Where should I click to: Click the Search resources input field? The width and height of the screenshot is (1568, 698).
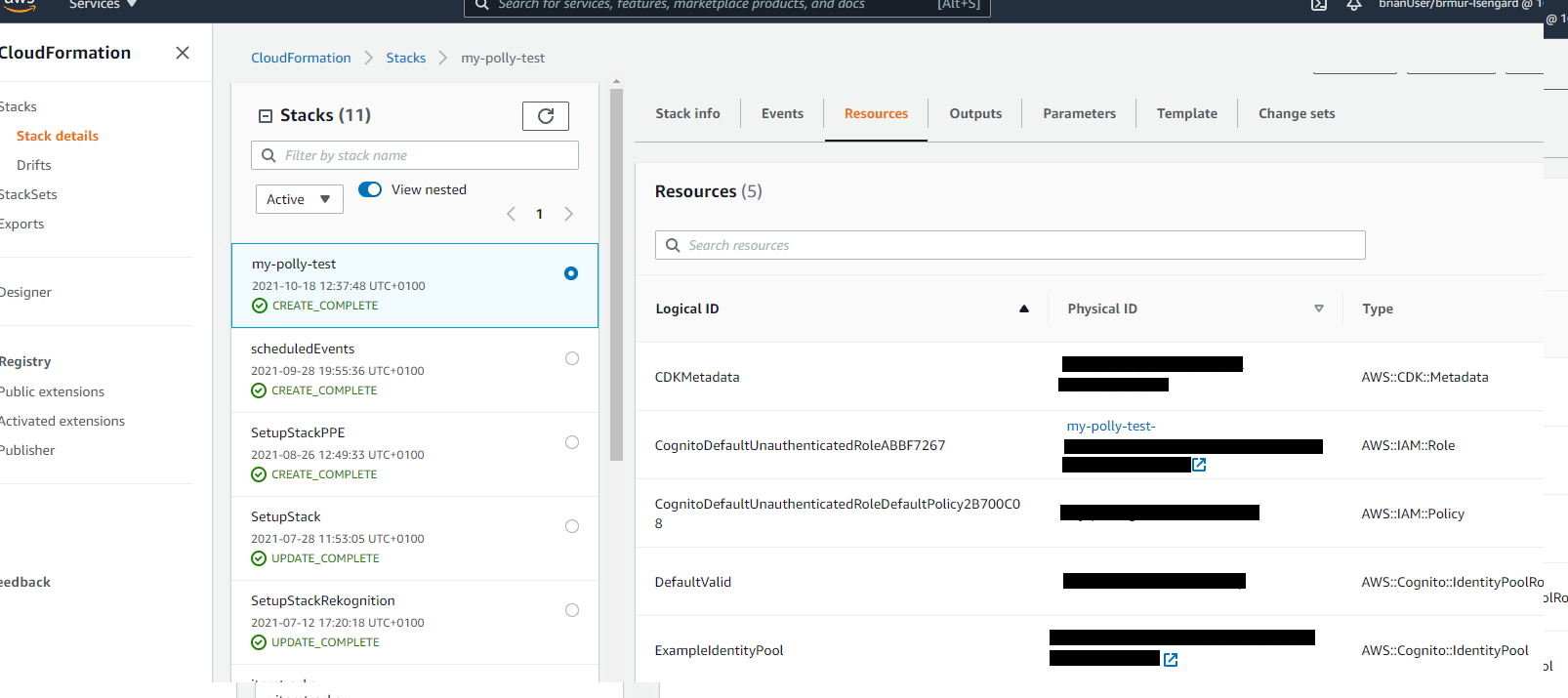pos(1010,245)
